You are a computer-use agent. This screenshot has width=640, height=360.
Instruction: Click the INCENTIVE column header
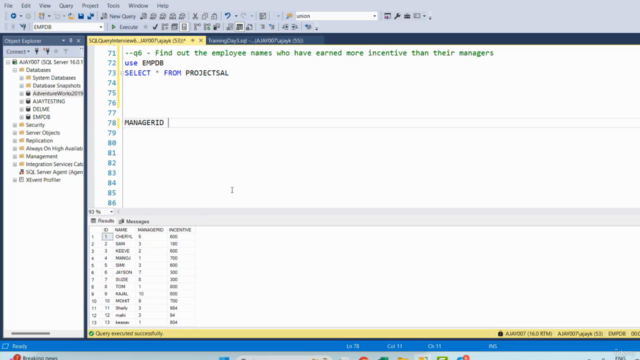click(180, 230)
